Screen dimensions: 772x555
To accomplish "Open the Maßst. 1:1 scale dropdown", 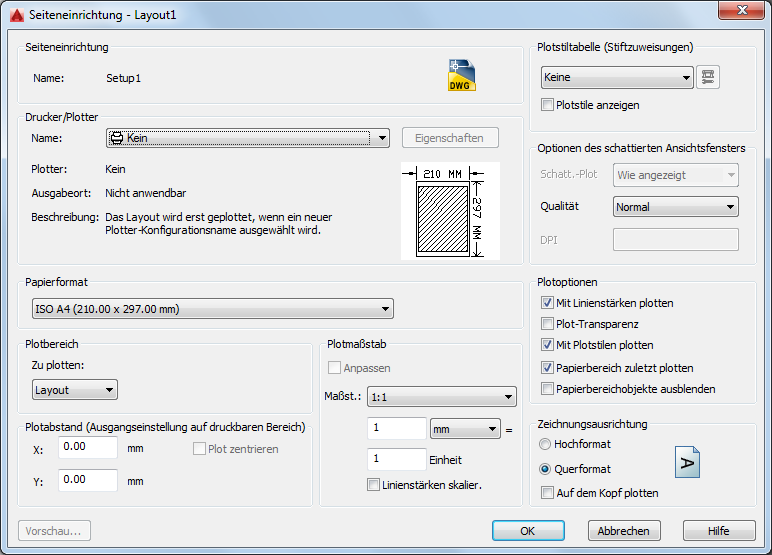I will click(442, 397).
